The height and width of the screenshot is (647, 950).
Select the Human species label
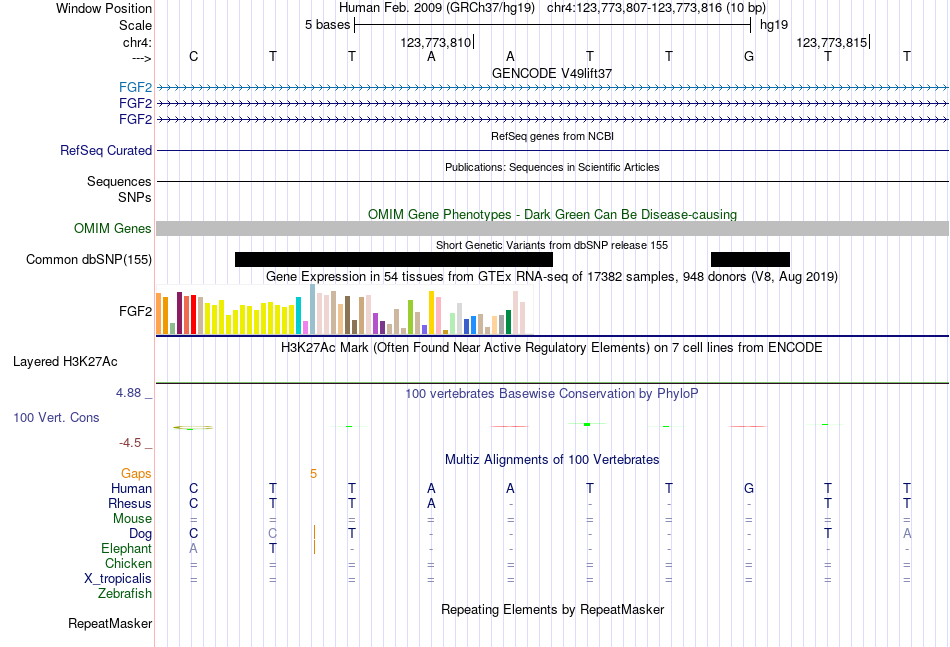pyautogui.click(x=131, y=488)
